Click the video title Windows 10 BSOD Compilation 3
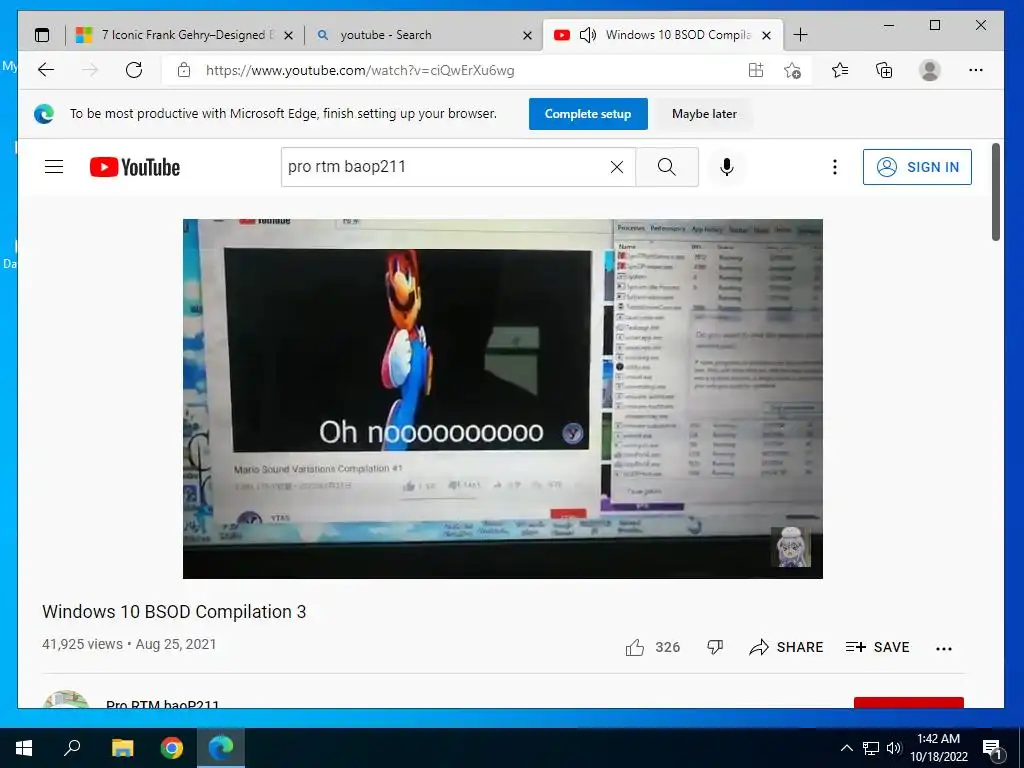The image size is (1024, 768). pyautogui.click(x=174, y=612)
